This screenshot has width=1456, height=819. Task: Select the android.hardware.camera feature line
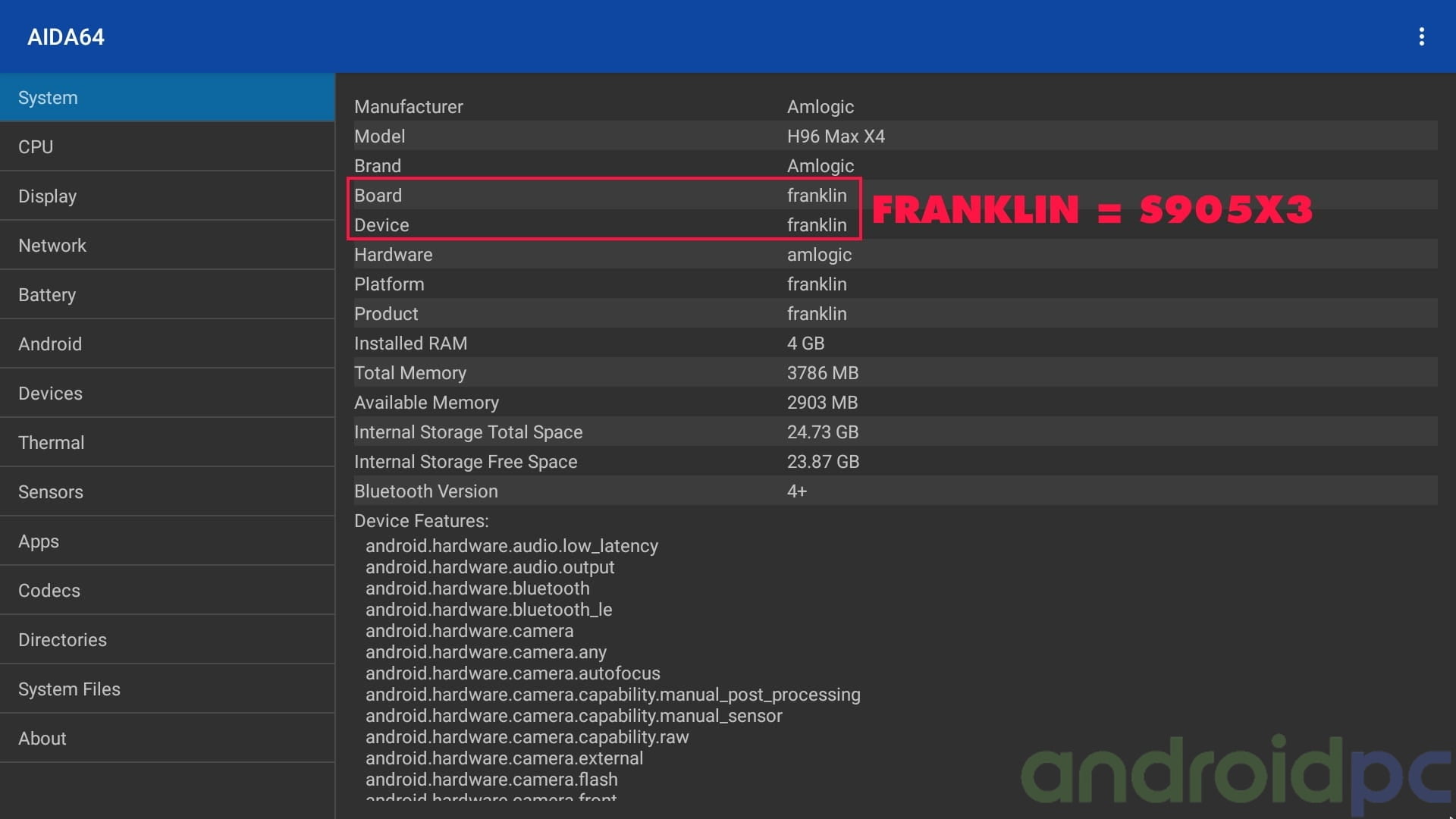(x=469, y=631)
